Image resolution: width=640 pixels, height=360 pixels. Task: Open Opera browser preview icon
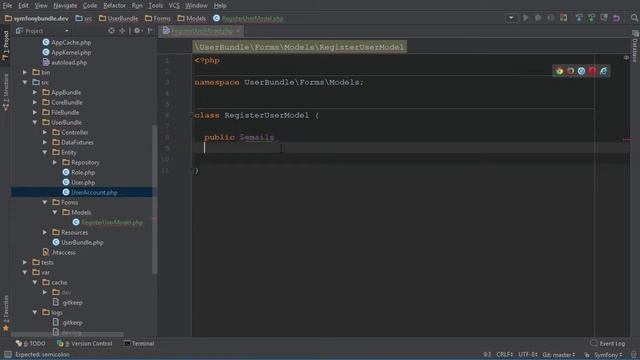[x=592, y=71]
